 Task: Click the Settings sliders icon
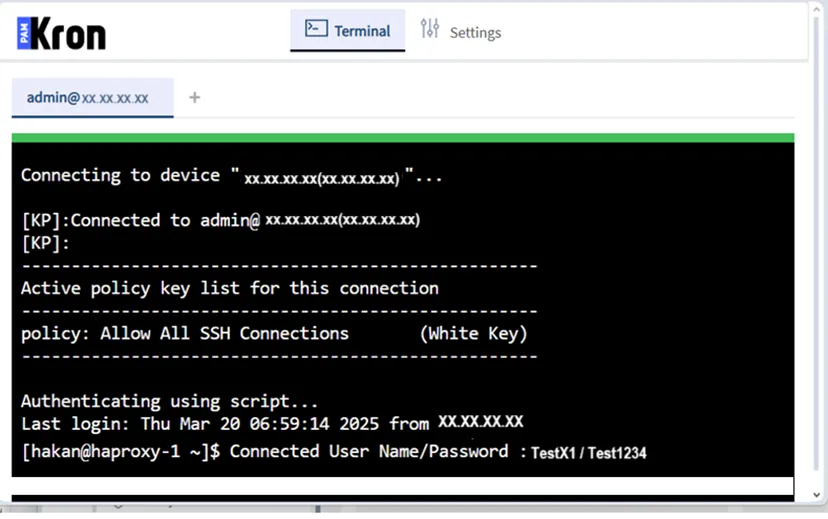(x=429, y=29)
